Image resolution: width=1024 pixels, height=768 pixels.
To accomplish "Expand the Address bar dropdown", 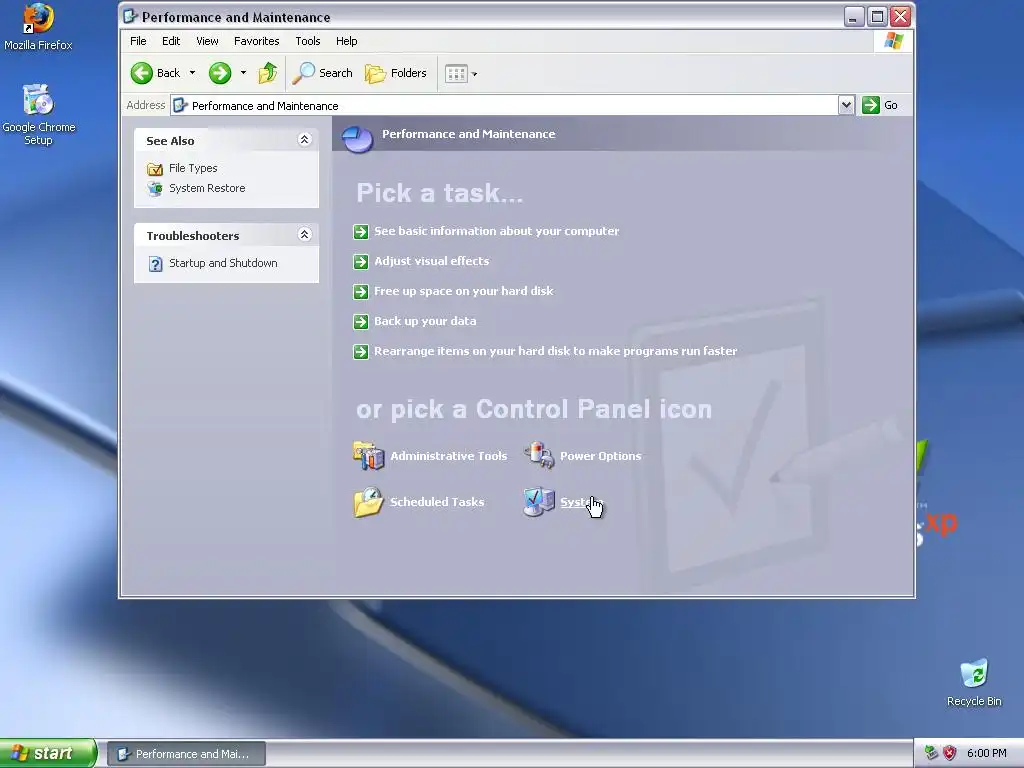I will (x=846, y=105).
